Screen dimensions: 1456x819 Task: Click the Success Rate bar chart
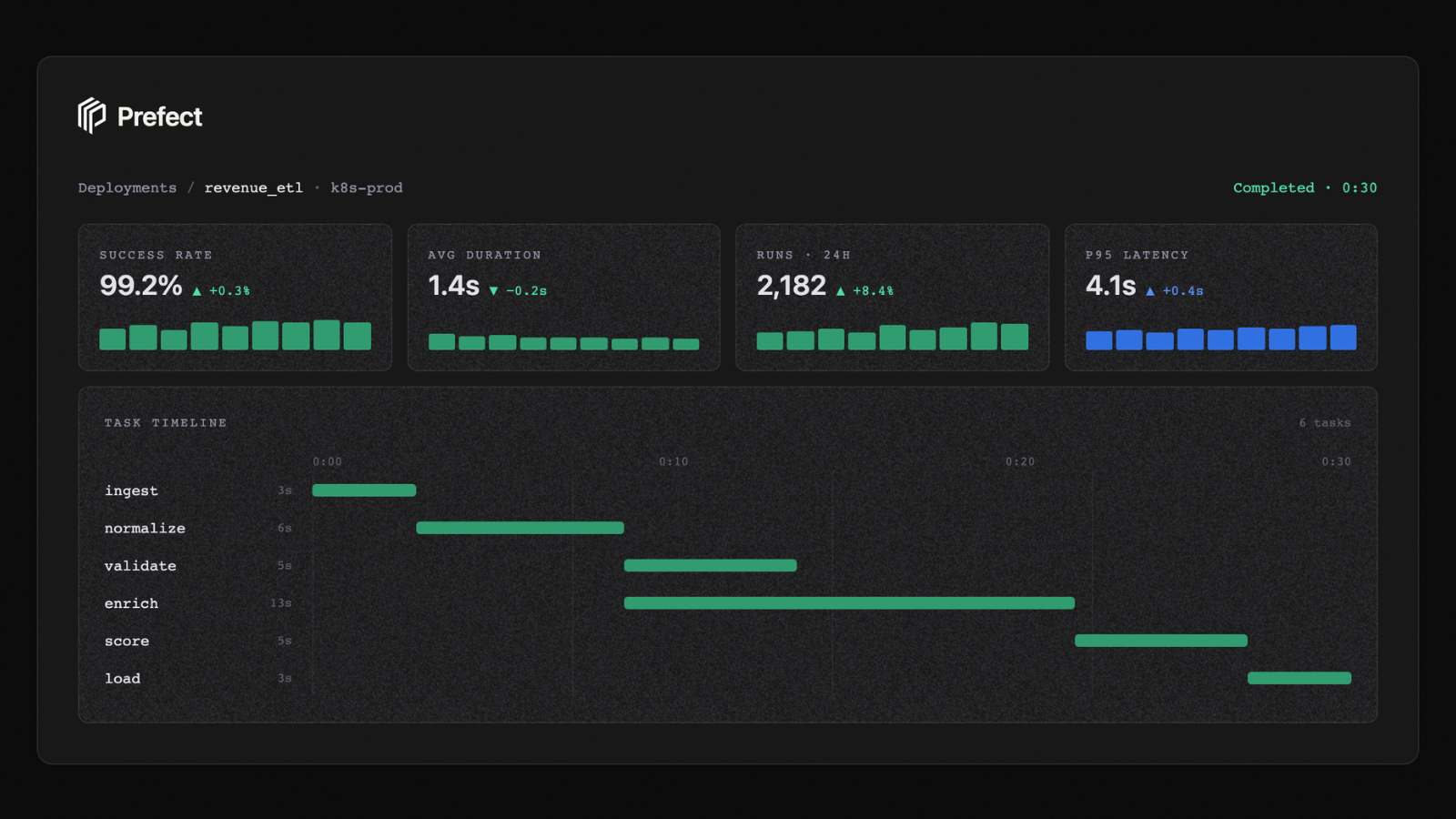coord(235,335)
